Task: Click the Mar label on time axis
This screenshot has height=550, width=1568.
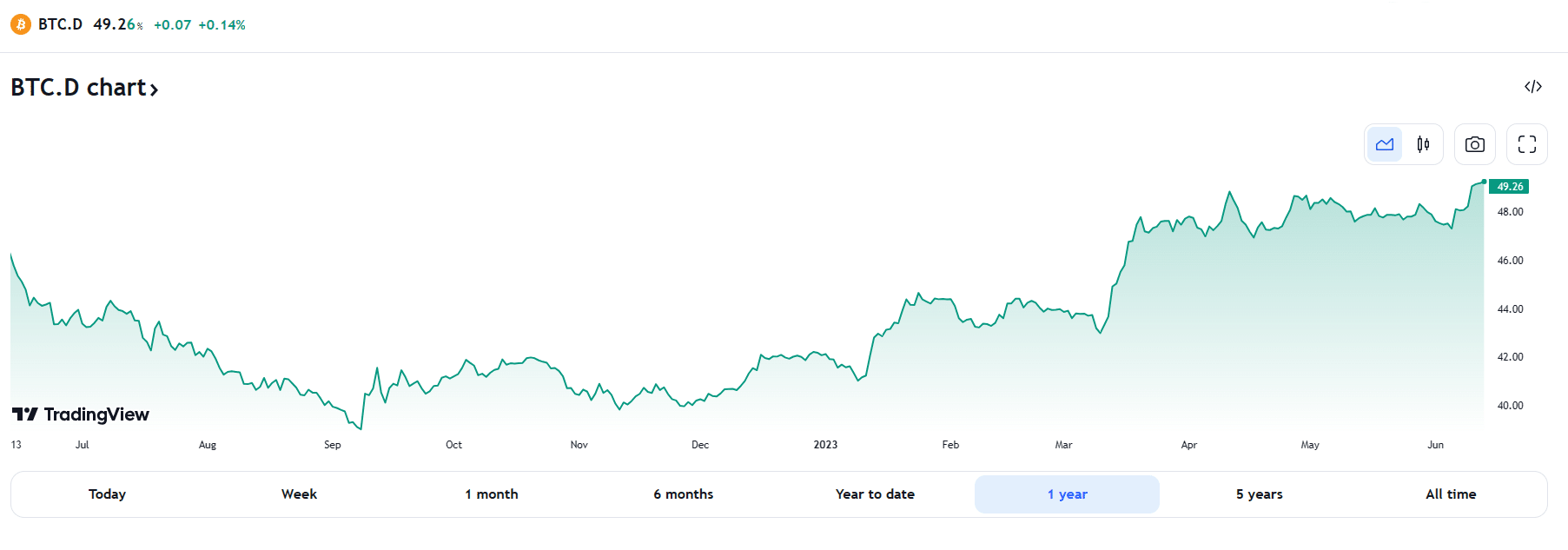Action: (x=1063, y=445)
